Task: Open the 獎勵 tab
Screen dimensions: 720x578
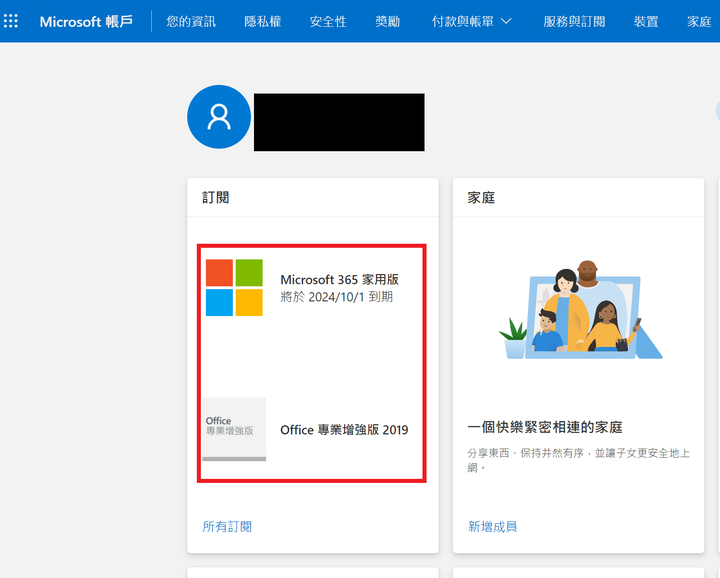Action: coord(388,22)
